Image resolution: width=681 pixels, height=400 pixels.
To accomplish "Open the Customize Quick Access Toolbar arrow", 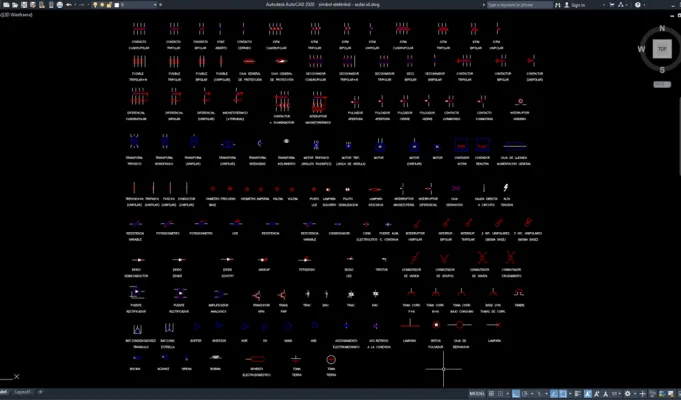I will (161, 5).
